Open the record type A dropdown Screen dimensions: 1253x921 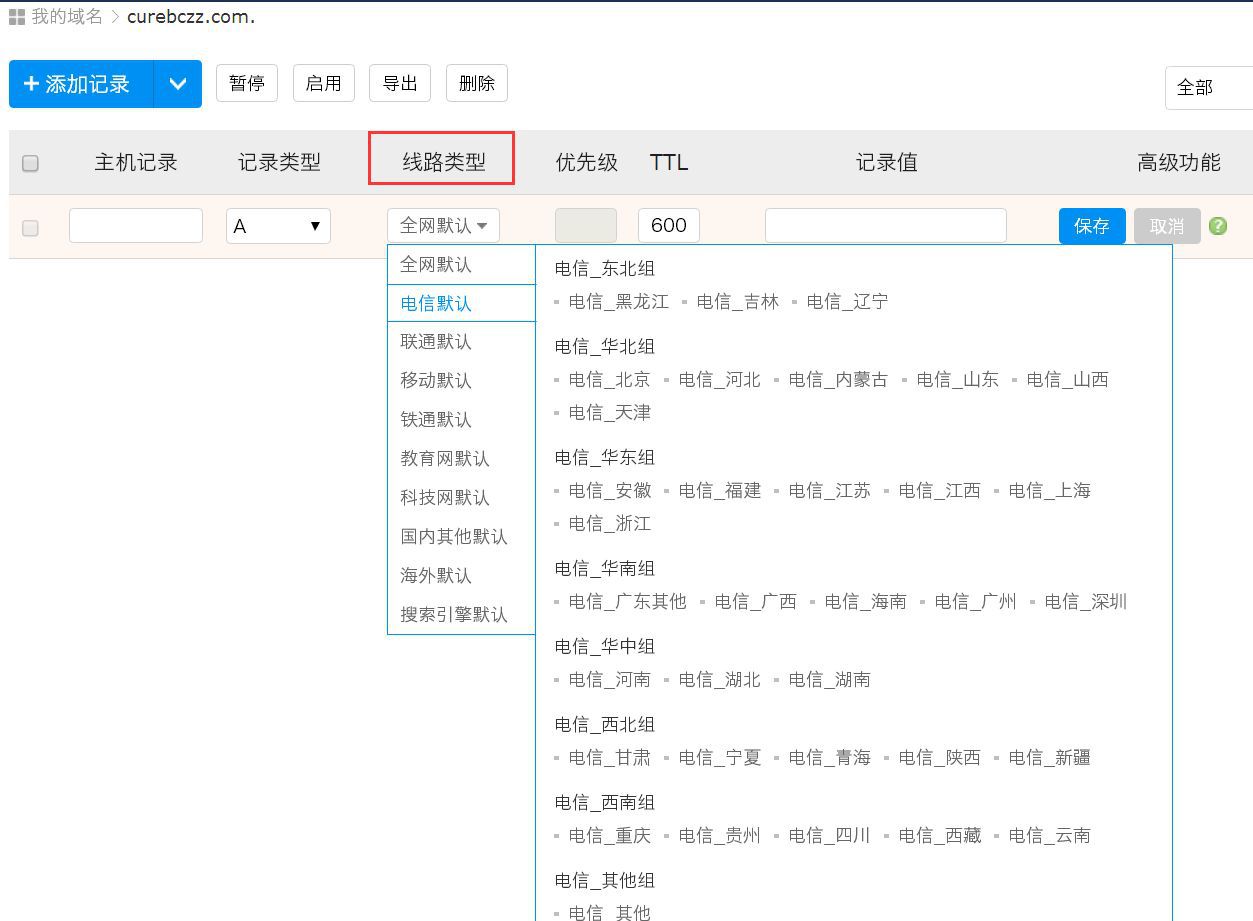click(x=278, y=226)
